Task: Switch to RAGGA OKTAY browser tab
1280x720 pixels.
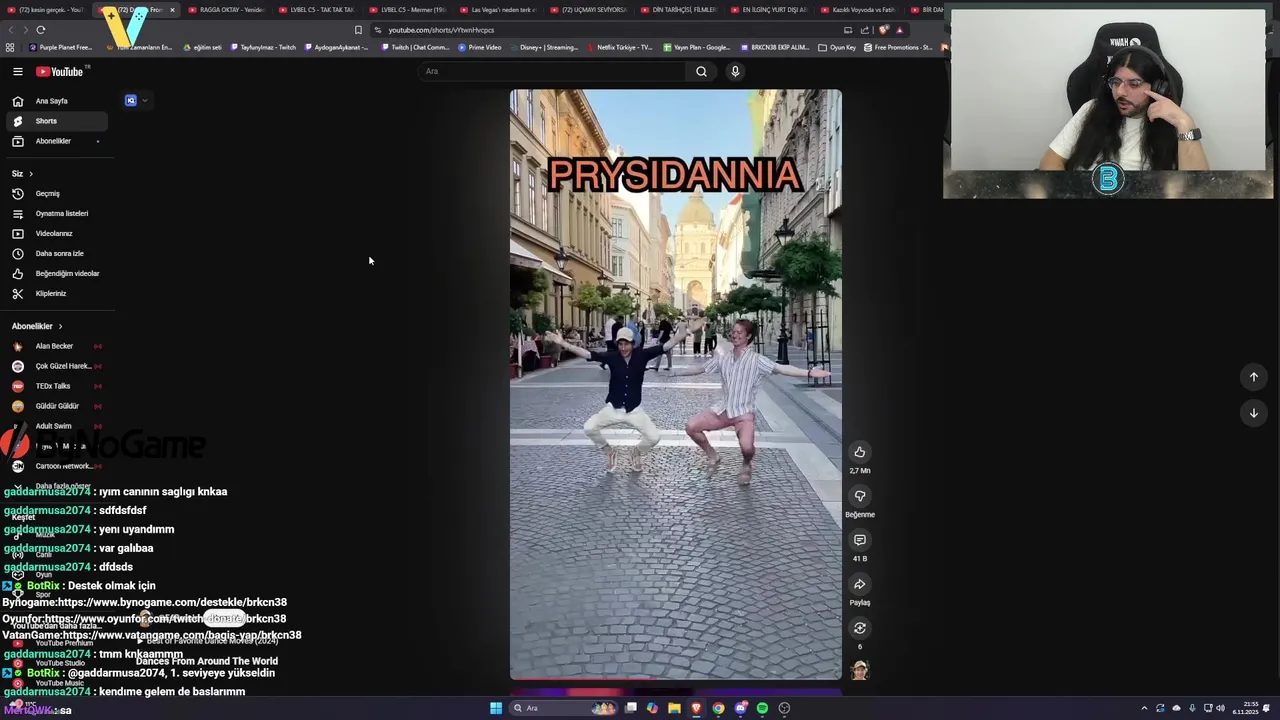Action: (226, 10)
